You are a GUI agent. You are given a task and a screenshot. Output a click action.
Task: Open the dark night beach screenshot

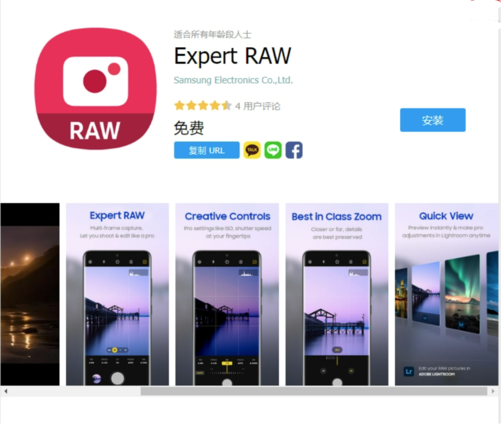tap(30, 294)
